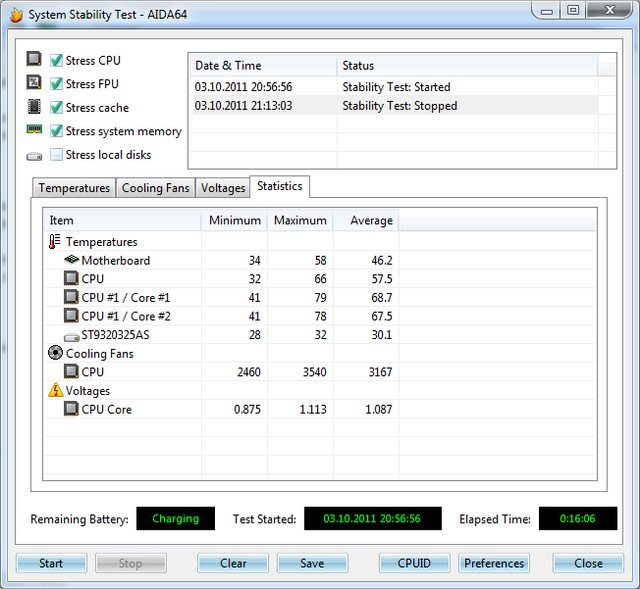Click the Motherboard chip icon

pyautogui.click(x=71, y=261)
